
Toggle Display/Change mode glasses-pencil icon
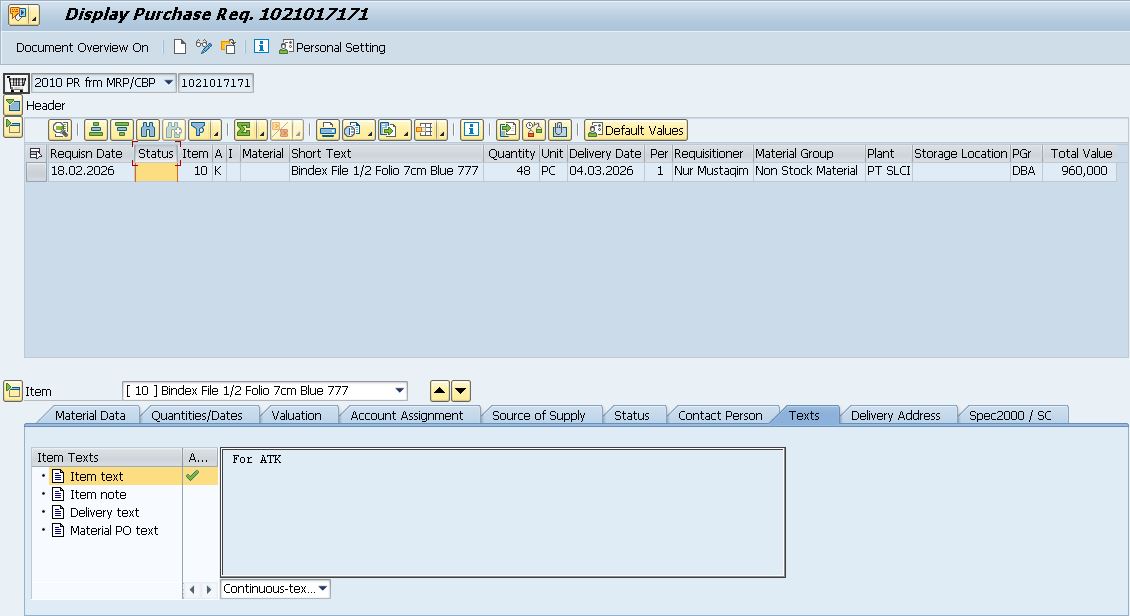(x=204, y=47)
